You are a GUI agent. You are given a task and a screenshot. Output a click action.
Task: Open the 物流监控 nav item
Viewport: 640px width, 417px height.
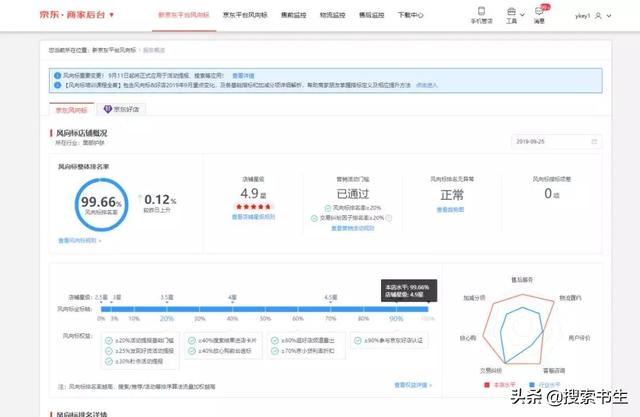332,15
